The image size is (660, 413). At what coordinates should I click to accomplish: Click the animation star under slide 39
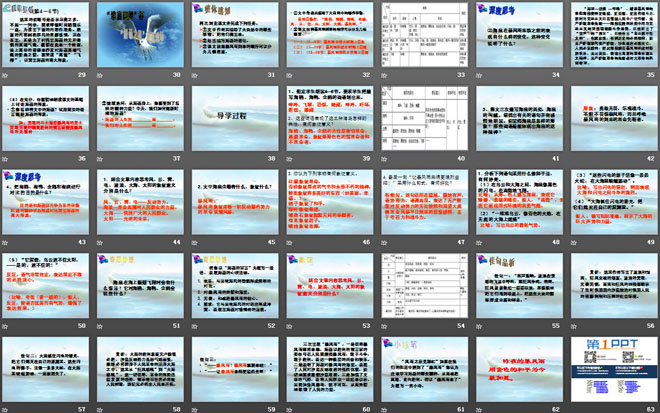289,159
